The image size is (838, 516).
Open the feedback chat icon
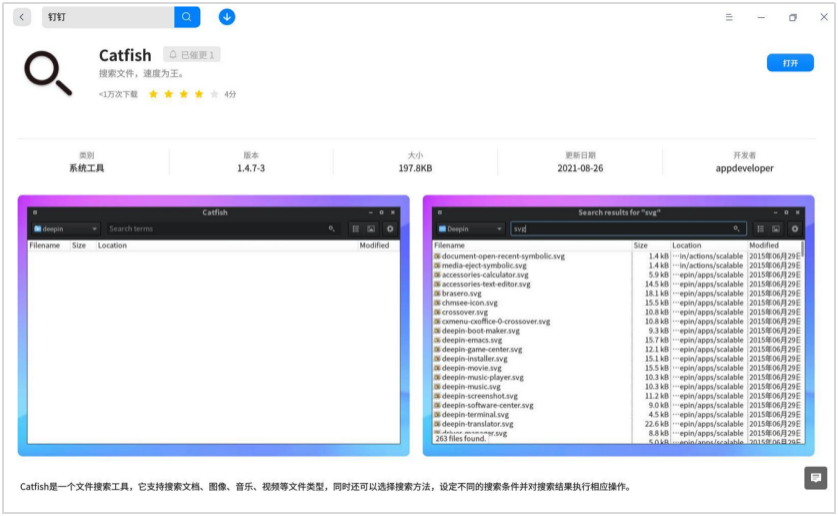pyautogui.click(x=815, y=478)
